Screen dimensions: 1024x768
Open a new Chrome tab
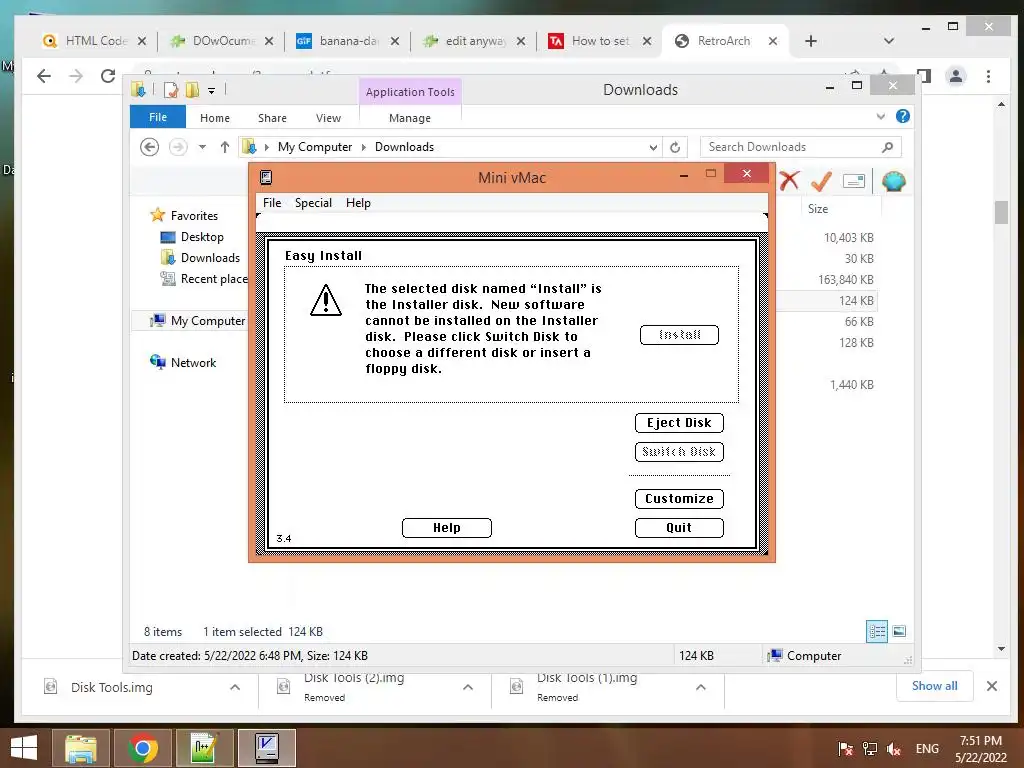point(810,41)
